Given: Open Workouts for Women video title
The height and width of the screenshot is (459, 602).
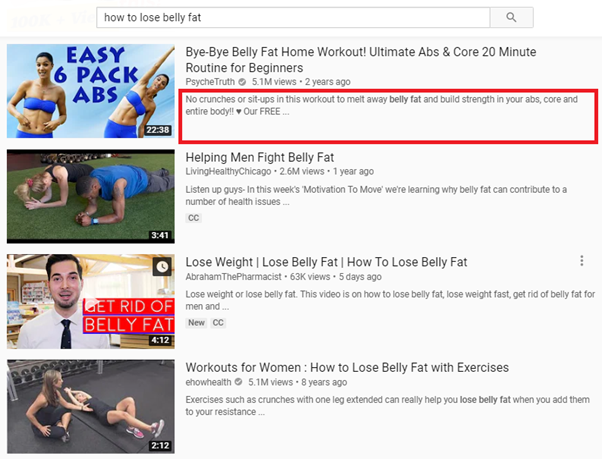Looking at the screenshot, I should 347,368.
